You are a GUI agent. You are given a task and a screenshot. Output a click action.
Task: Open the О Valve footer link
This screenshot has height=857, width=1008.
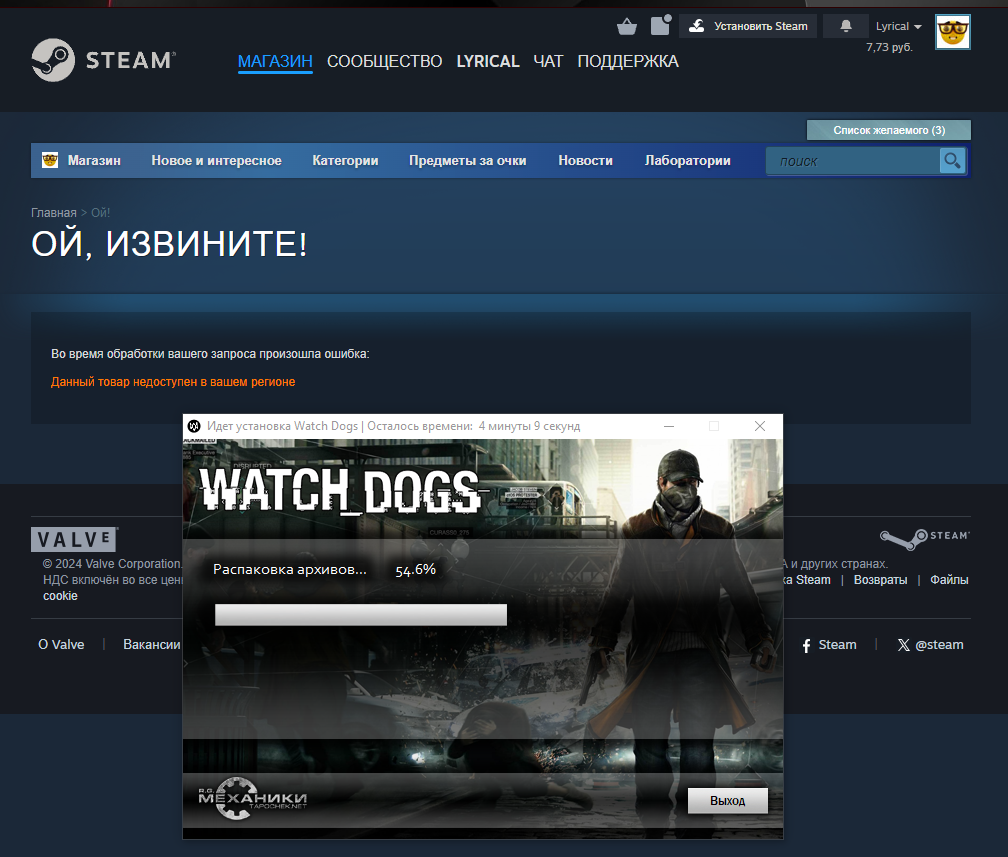click(61, 645)
